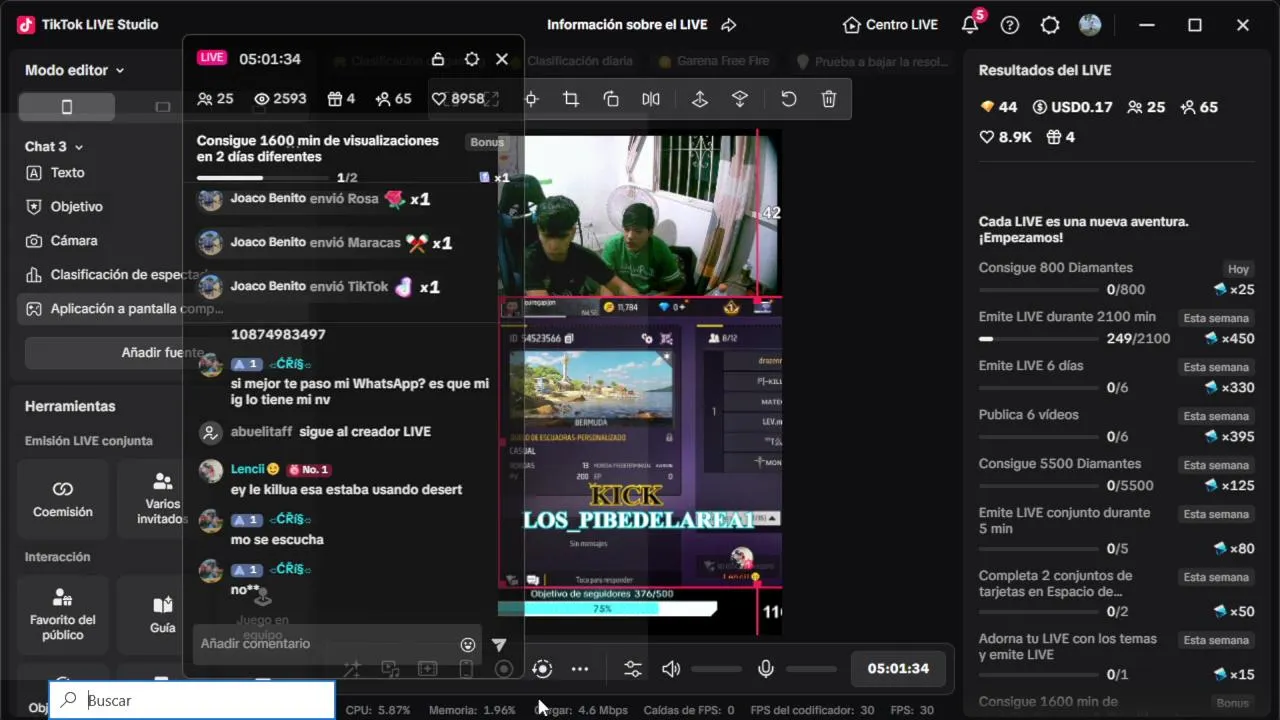Close the floating chat overlay
The height and width of the screenshot is (720, 1280).
pos(502,59)
